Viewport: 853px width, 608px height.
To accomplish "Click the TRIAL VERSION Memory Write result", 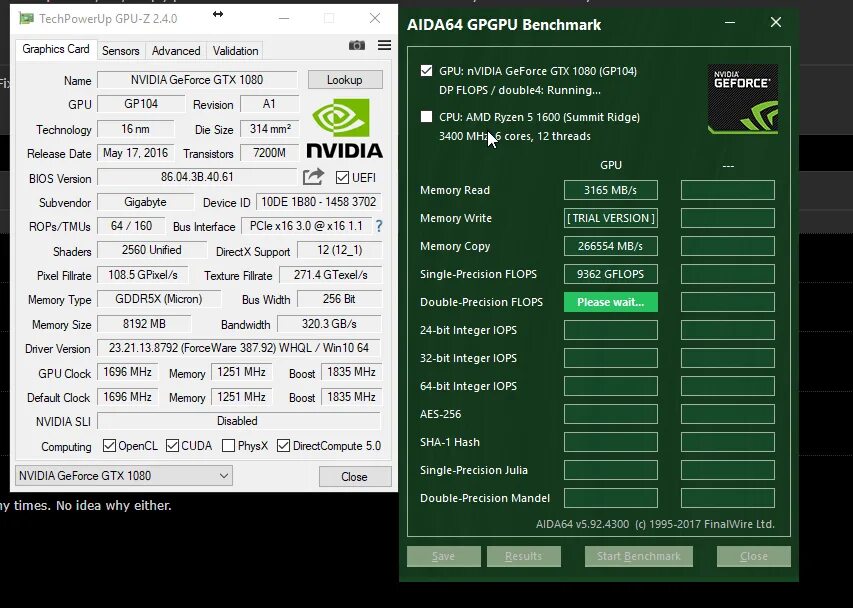I will [x=610, y=218].
